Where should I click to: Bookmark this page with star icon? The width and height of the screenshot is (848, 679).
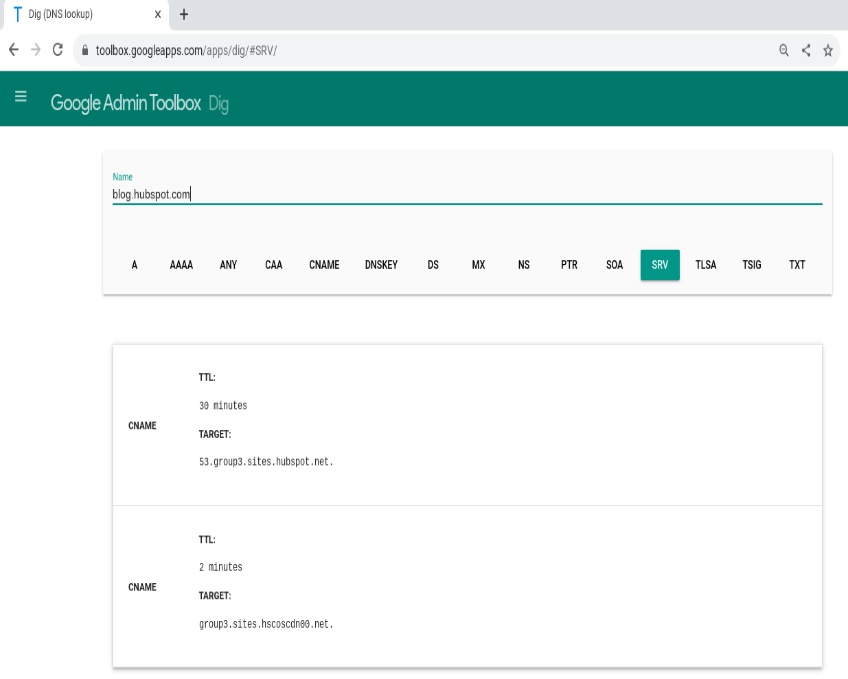828,50
